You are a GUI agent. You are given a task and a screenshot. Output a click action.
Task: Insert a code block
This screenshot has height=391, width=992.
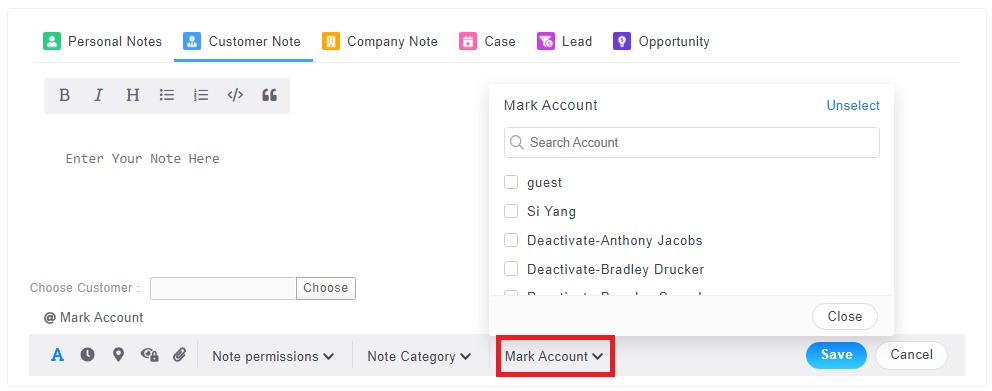coord(235,96)
